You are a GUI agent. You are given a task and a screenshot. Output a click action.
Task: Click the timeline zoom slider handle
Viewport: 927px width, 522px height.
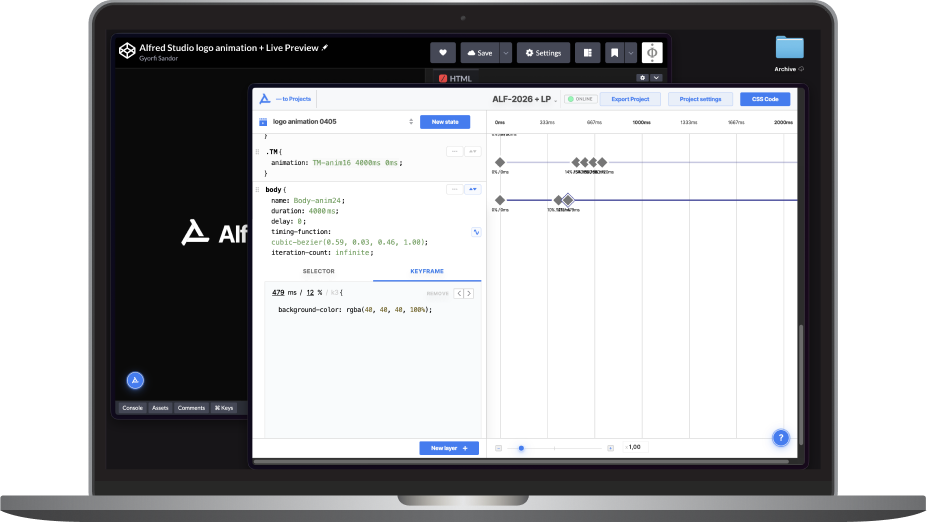point(521,448)
